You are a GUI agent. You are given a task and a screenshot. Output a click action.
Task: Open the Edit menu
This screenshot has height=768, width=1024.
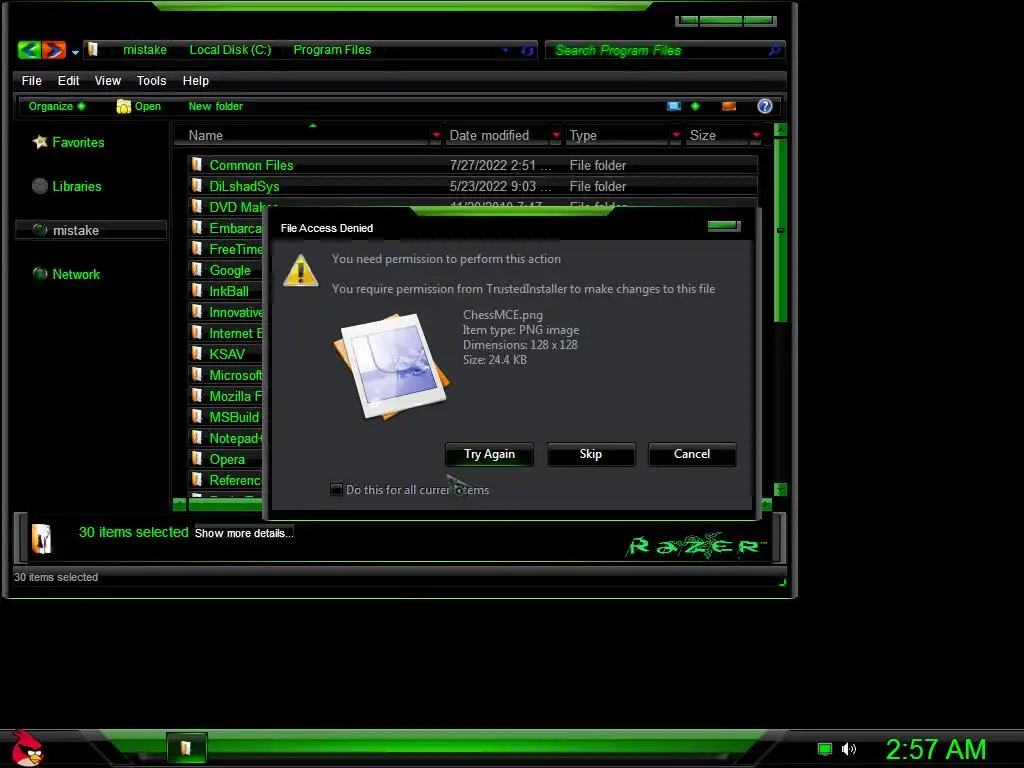click(68, 81)
